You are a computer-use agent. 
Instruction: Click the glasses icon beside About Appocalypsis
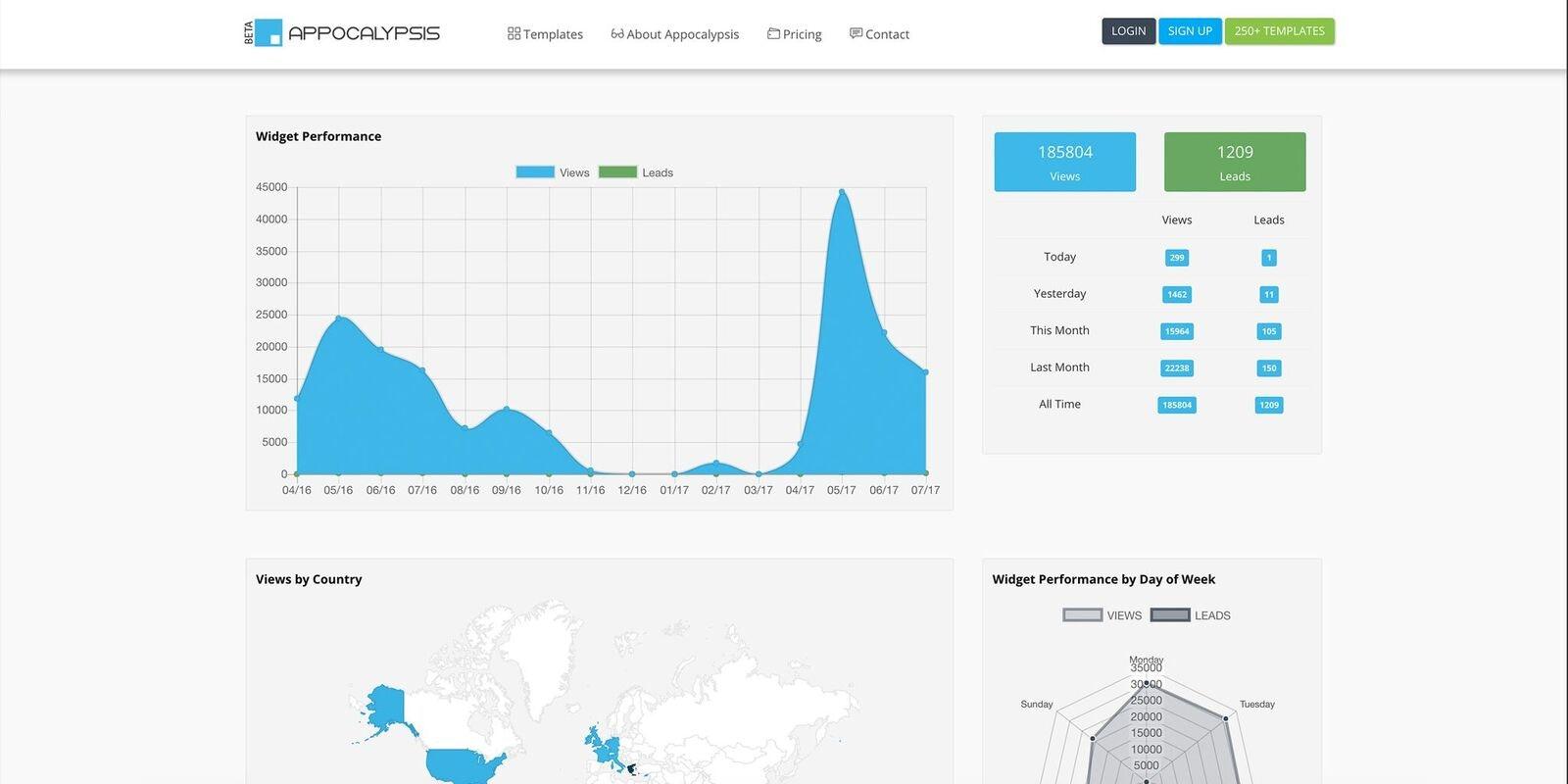[617, 33]
